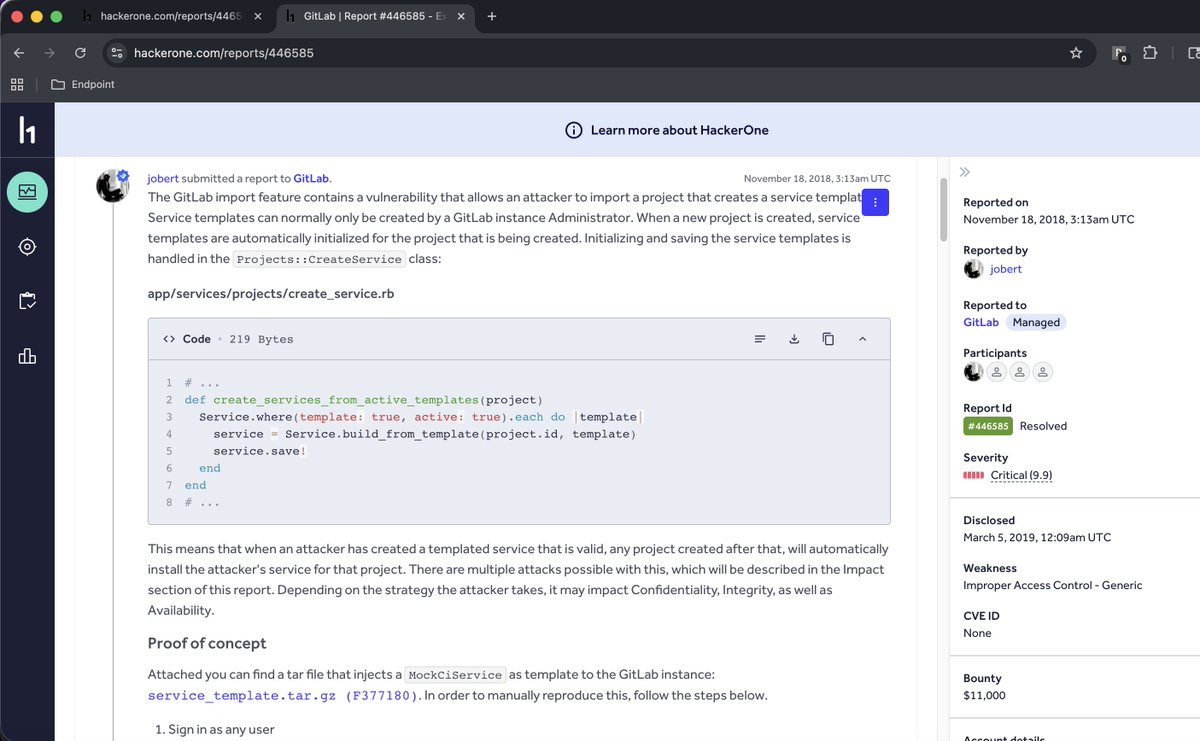Select the first participant avatar
The image size is (1200, 741).
973,372
